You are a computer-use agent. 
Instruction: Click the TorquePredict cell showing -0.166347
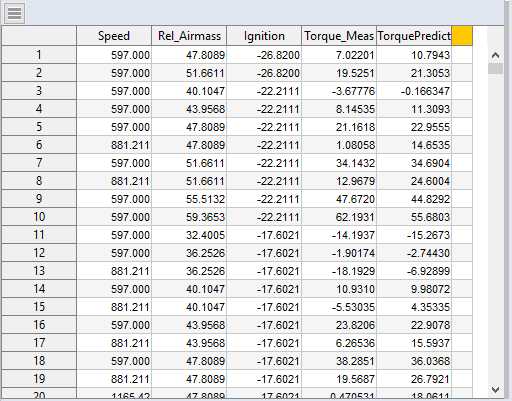click(414, 91)
